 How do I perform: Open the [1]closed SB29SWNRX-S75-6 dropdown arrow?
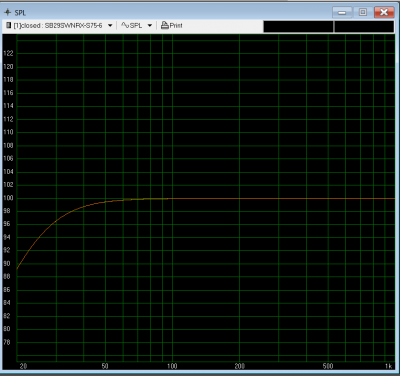point(110,26)
